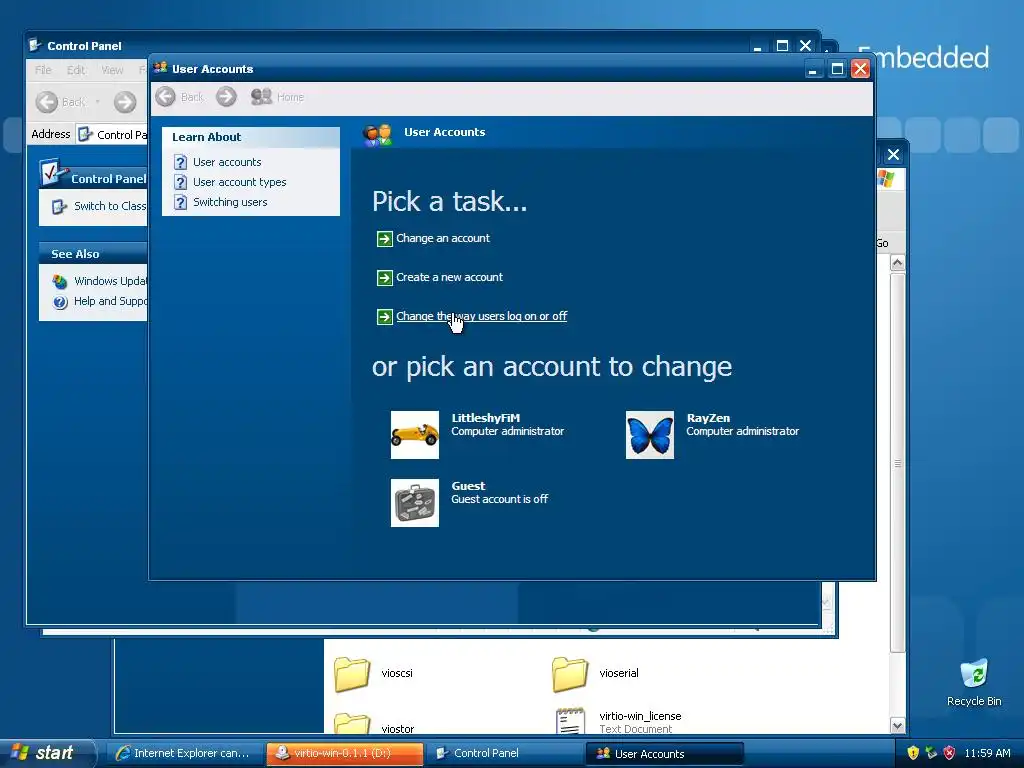This screenshot has height=768, width=1024.
Task: Click the User Accounts header icon
Action: point(377,135)
